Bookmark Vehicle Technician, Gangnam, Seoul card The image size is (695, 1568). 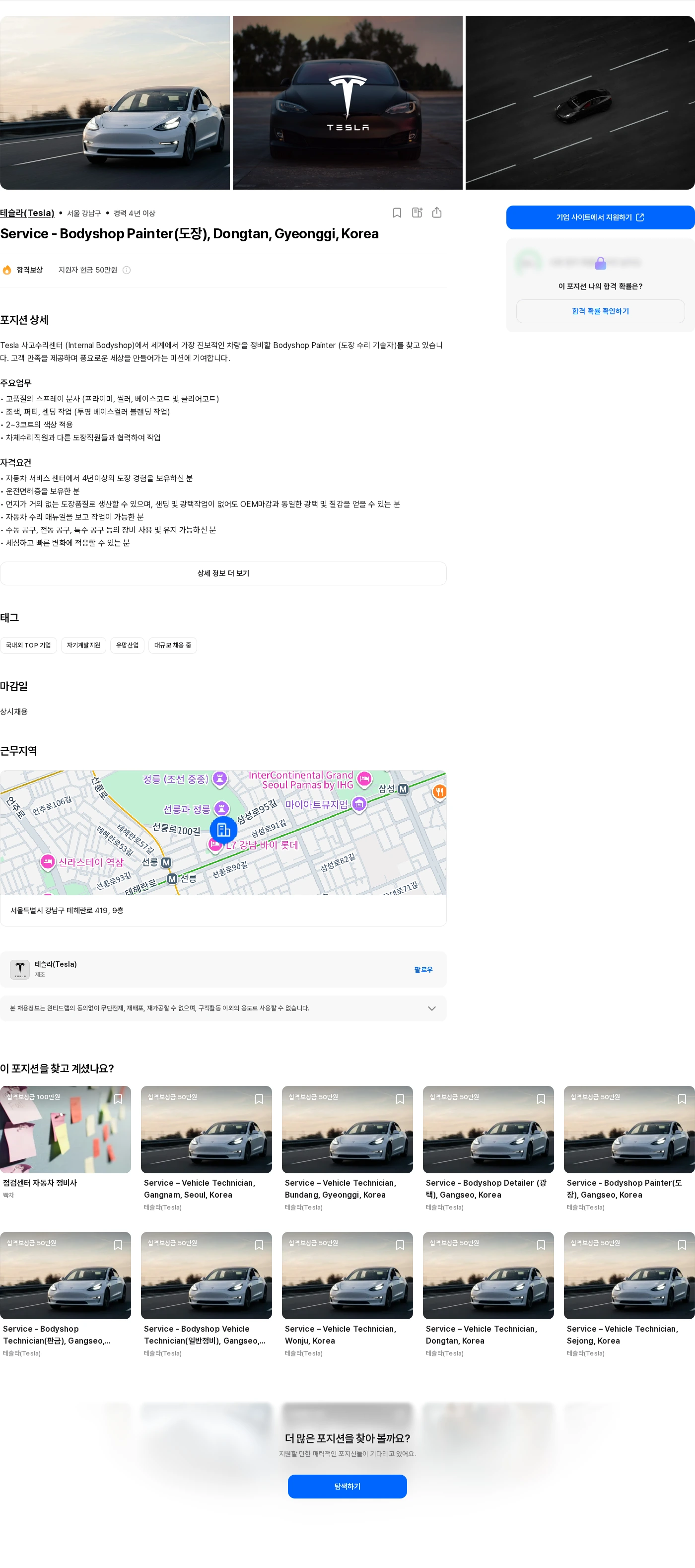(x=259, y=1099)
